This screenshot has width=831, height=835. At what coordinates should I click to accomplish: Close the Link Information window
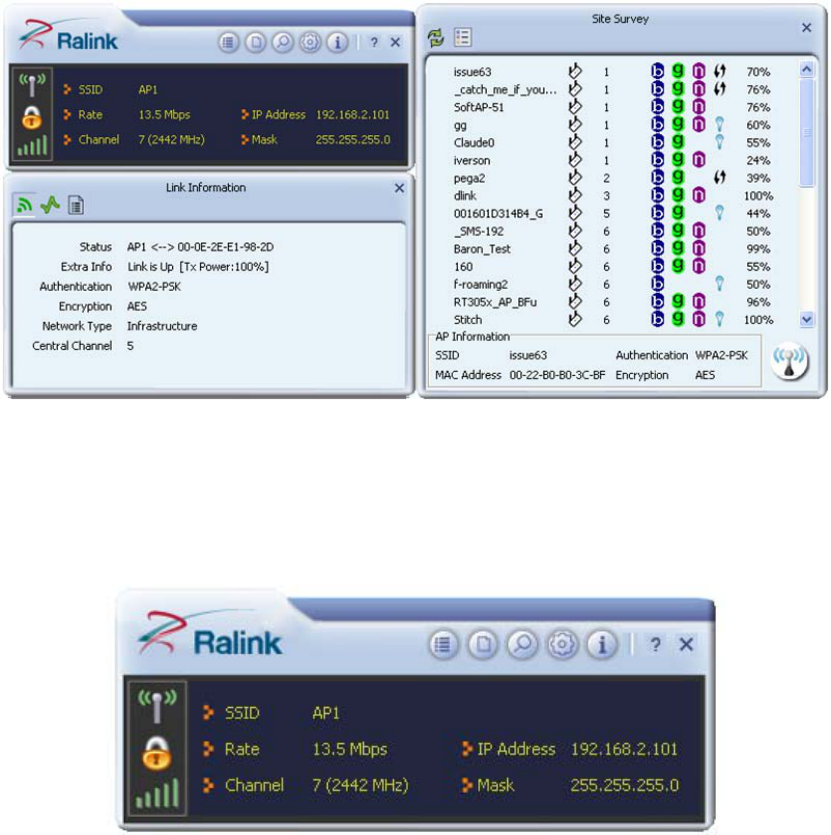click(399, 188)
